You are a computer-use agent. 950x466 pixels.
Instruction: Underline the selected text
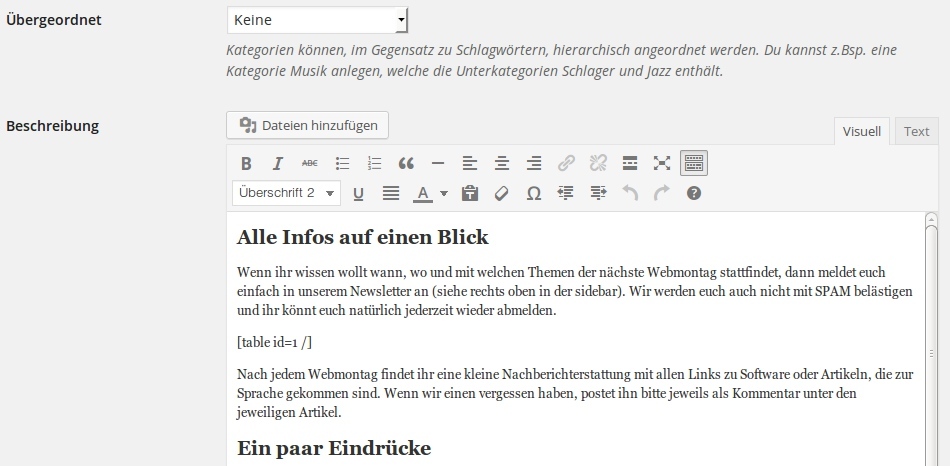pos(358,193)
